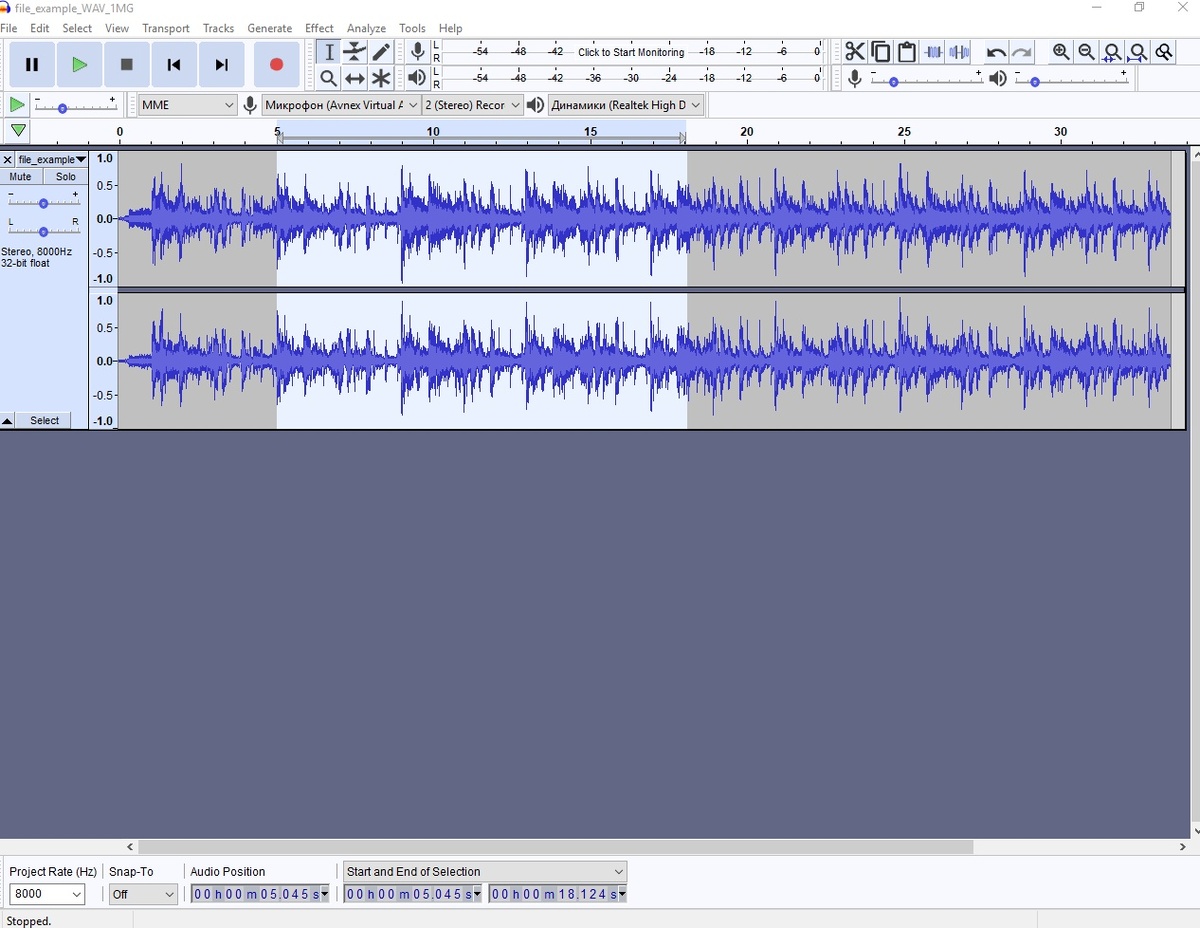Choose the Draw pencil tool
This screenshot has height=928, width=1200.
pos(381,52)
